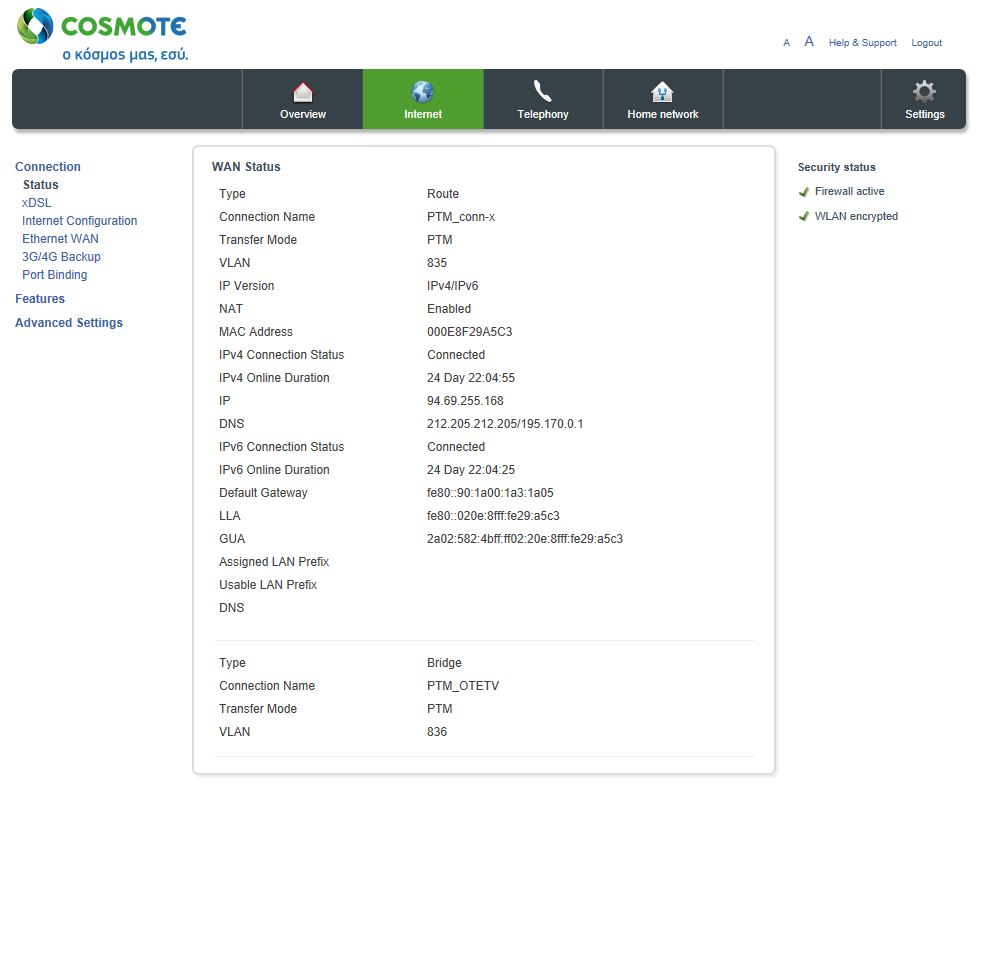Image resolution: width=981 pixels, height=971 pixels.
Task: Click the LLA value fe80::020e:8fff:fe29:a5c3
Action: click(493, 516)
